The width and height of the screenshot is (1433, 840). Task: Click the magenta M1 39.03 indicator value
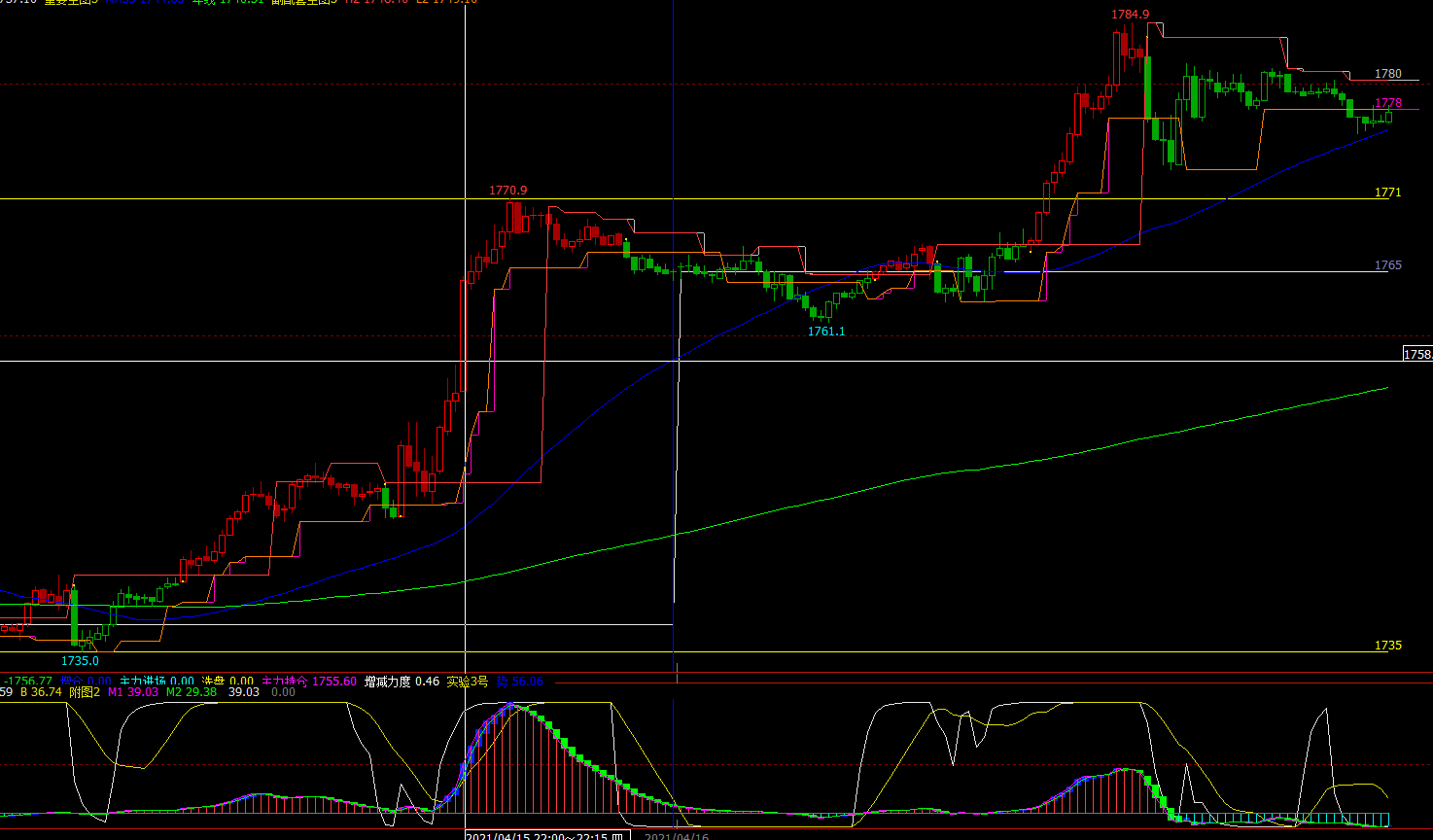[132, 692]
